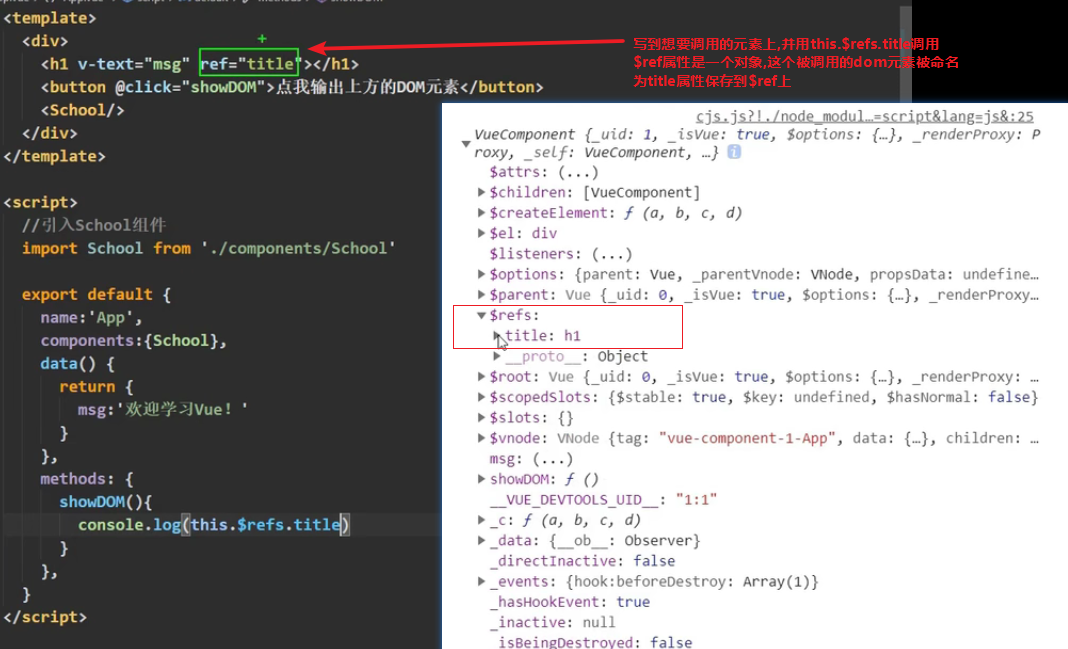
Task: Click the editor vertical scrollbar
Action: (906, 54)
